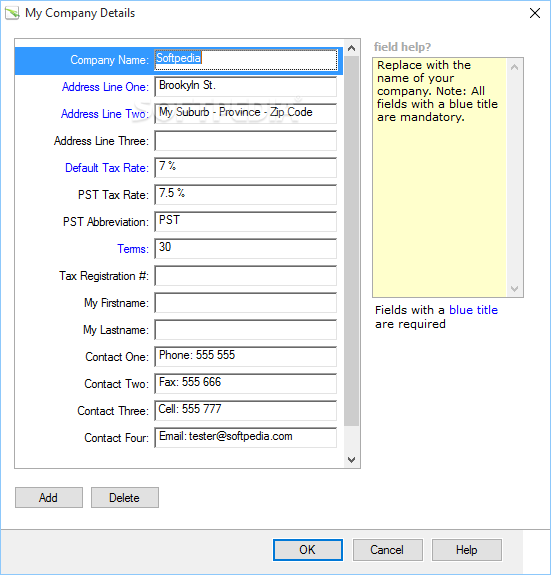Click the Delete button
Viewport: 551px width, 575px height.
tap(125, 498)
